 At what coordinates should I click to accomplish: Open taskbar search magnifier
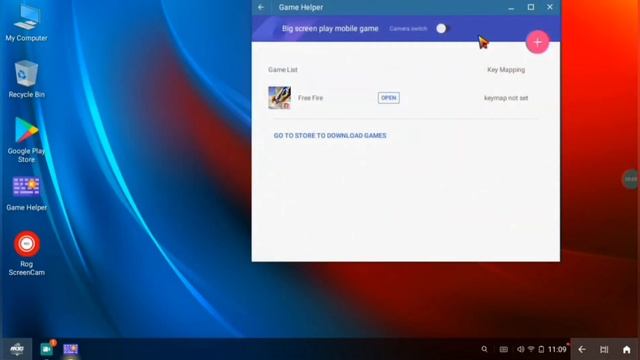pyautogui.click(x=484, y=349)
